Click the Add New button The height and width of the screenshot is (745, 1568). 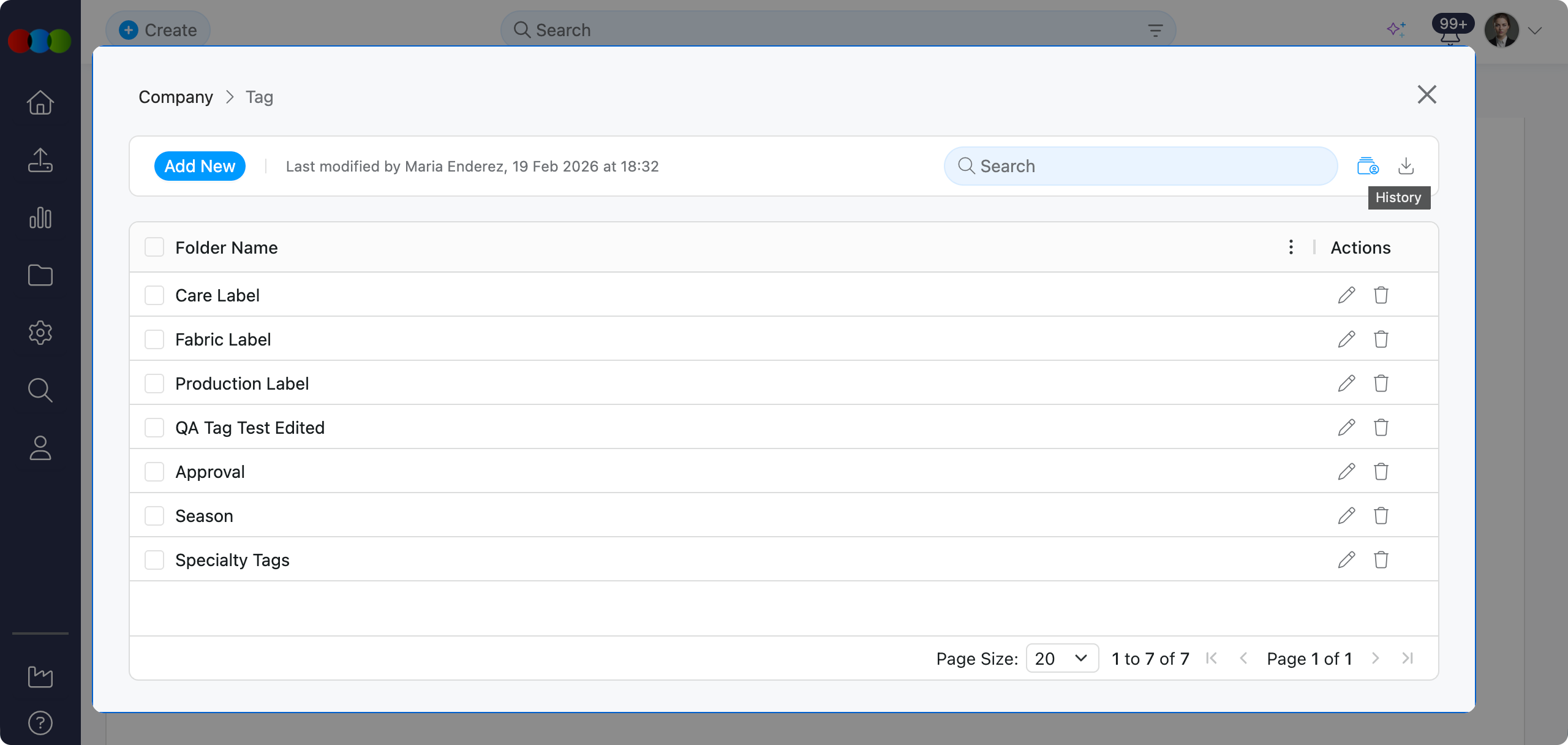(x=200, y=166)
